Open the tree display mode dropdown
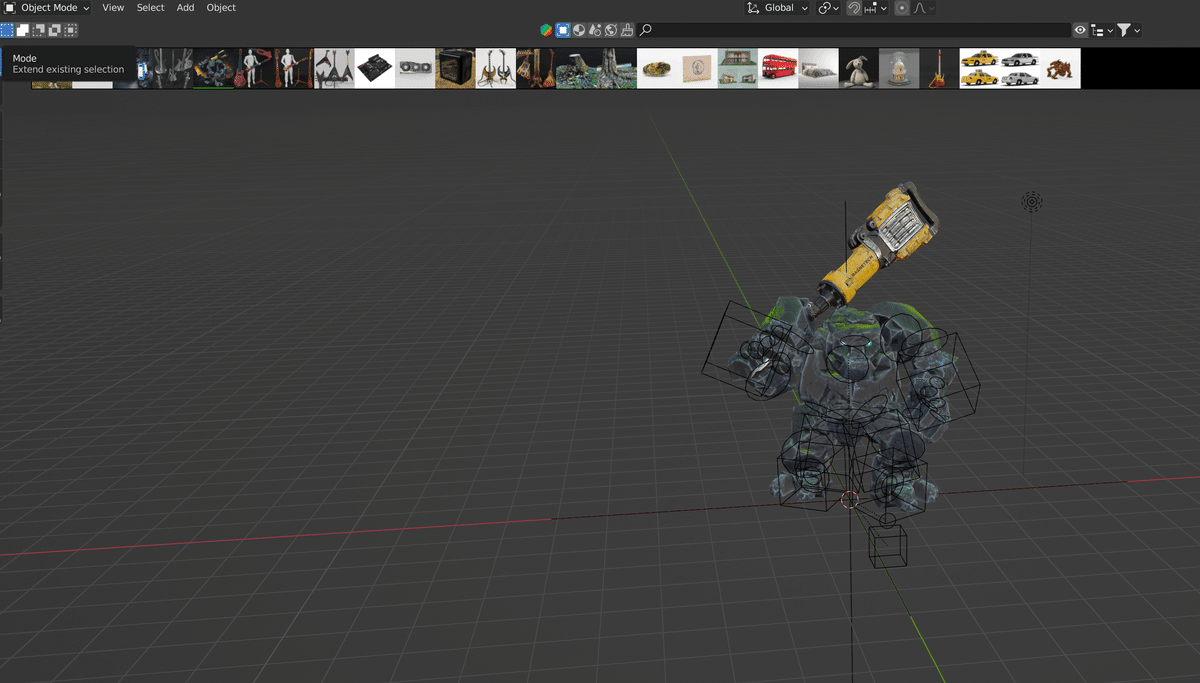Screen dimensions: 1200x683 [x=1102, y=30]
